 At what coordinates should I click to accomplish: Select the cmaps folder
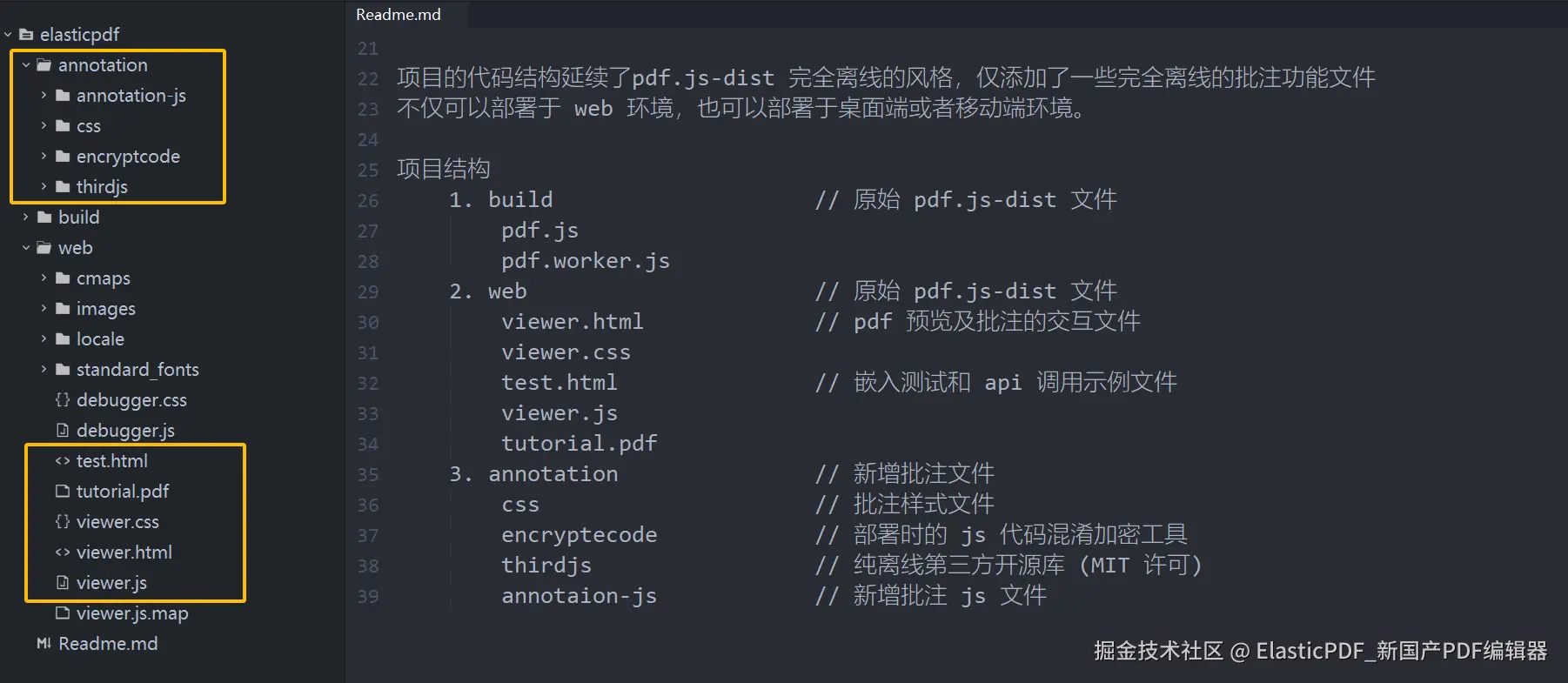[x=104, y=278]
